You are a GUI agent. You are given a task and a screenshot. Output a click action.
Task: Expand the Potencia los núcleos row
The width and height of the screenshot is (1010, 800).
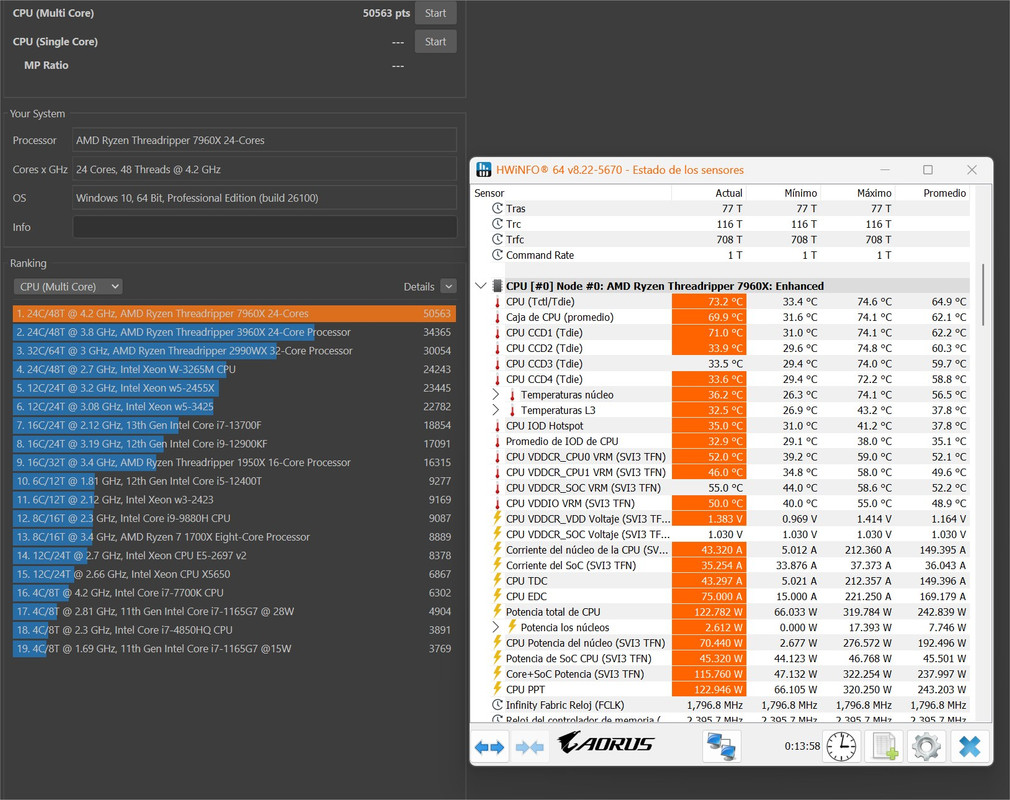tap(495, 627)
